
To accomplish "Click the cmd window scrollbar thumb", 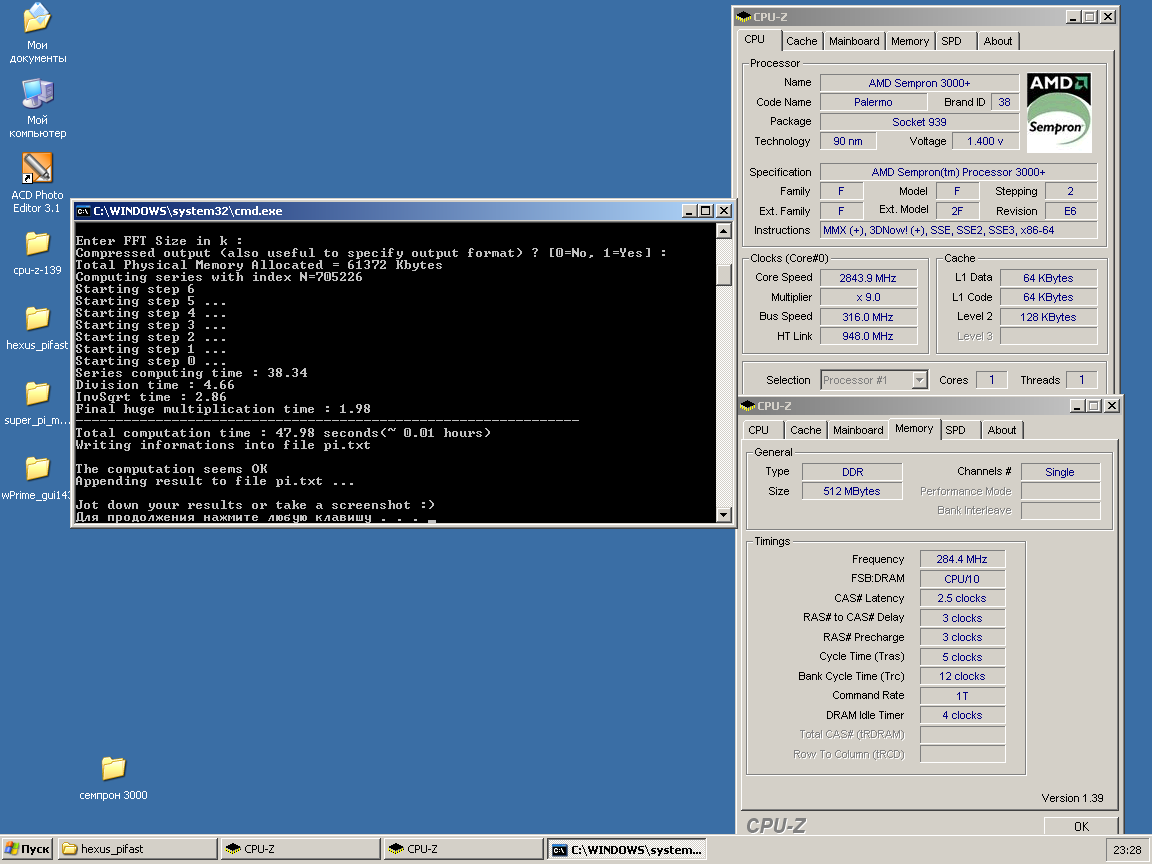I will [724, 275].
